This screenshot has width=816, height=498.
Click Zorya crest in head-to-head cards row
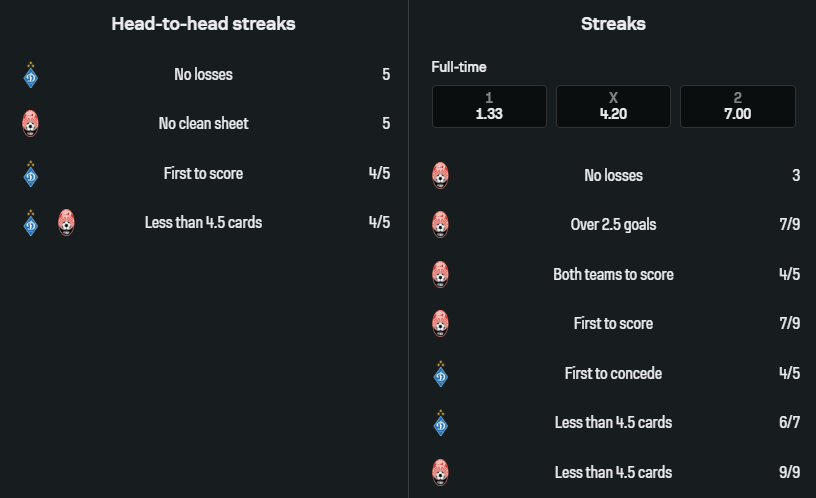tap(66, 223)
